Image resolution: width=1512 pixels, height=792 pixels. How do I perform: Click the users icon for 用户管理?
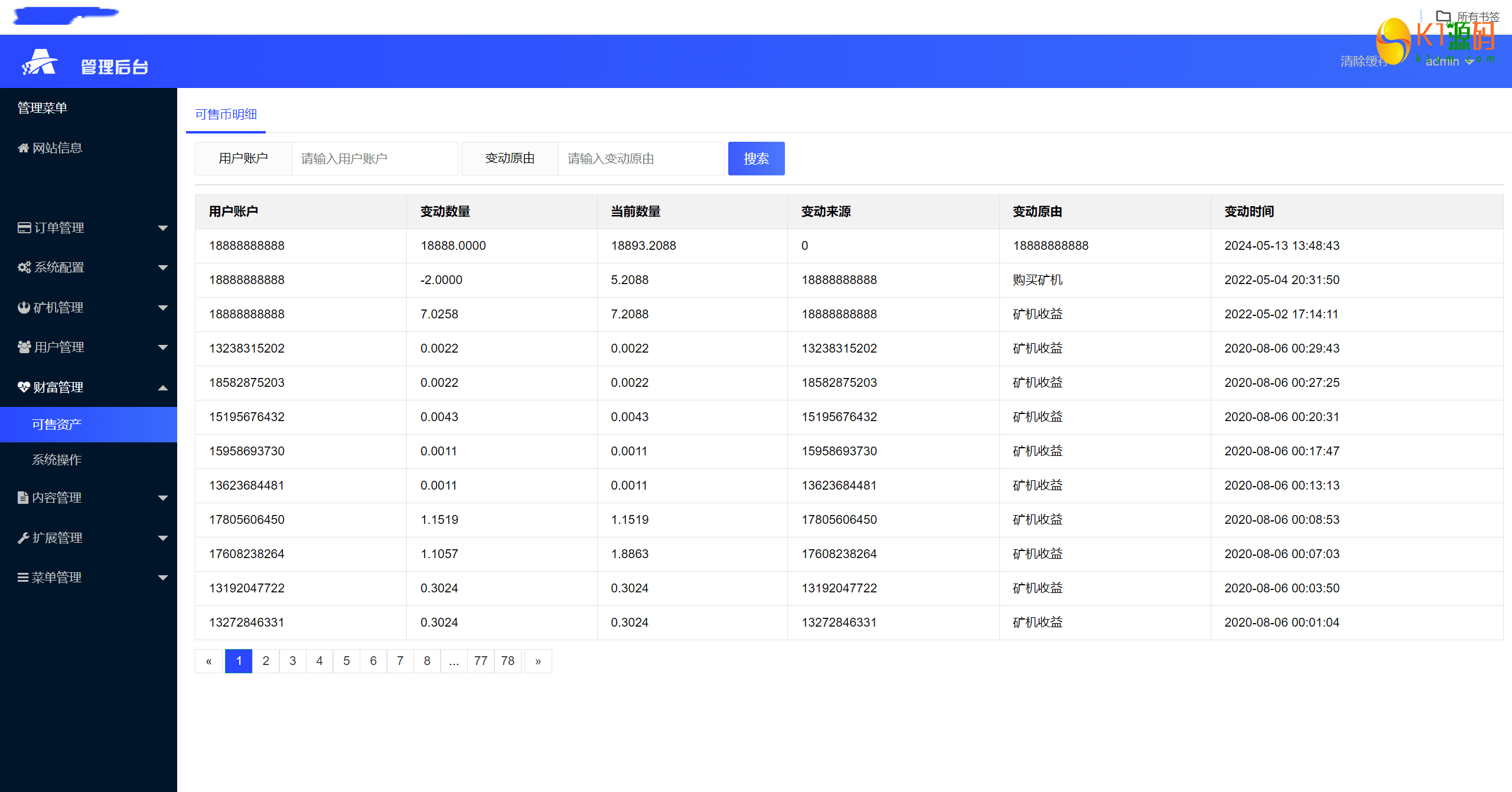click(24, 347)
